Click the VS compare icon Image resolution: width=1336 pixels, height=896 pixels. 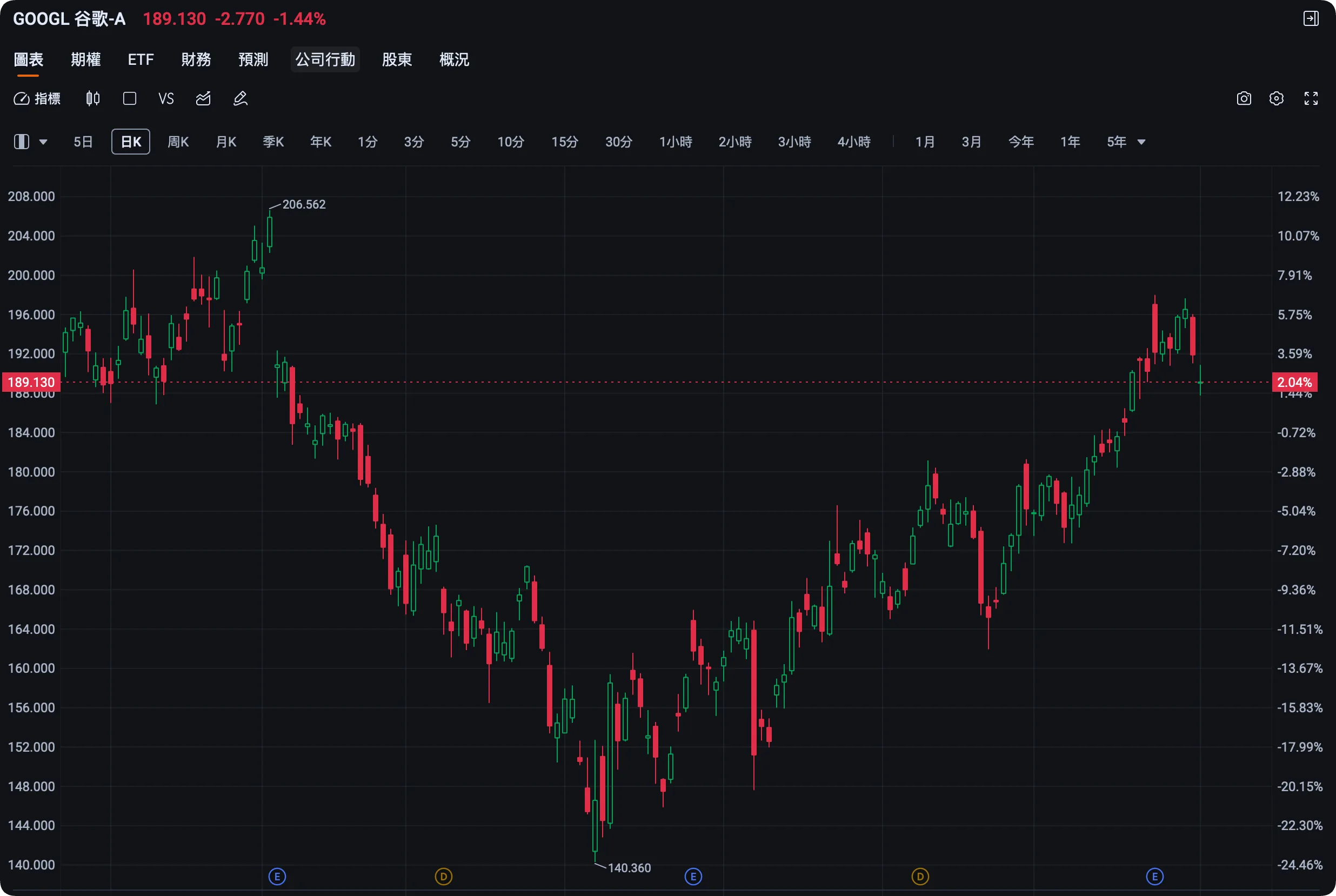coord(166,99)
